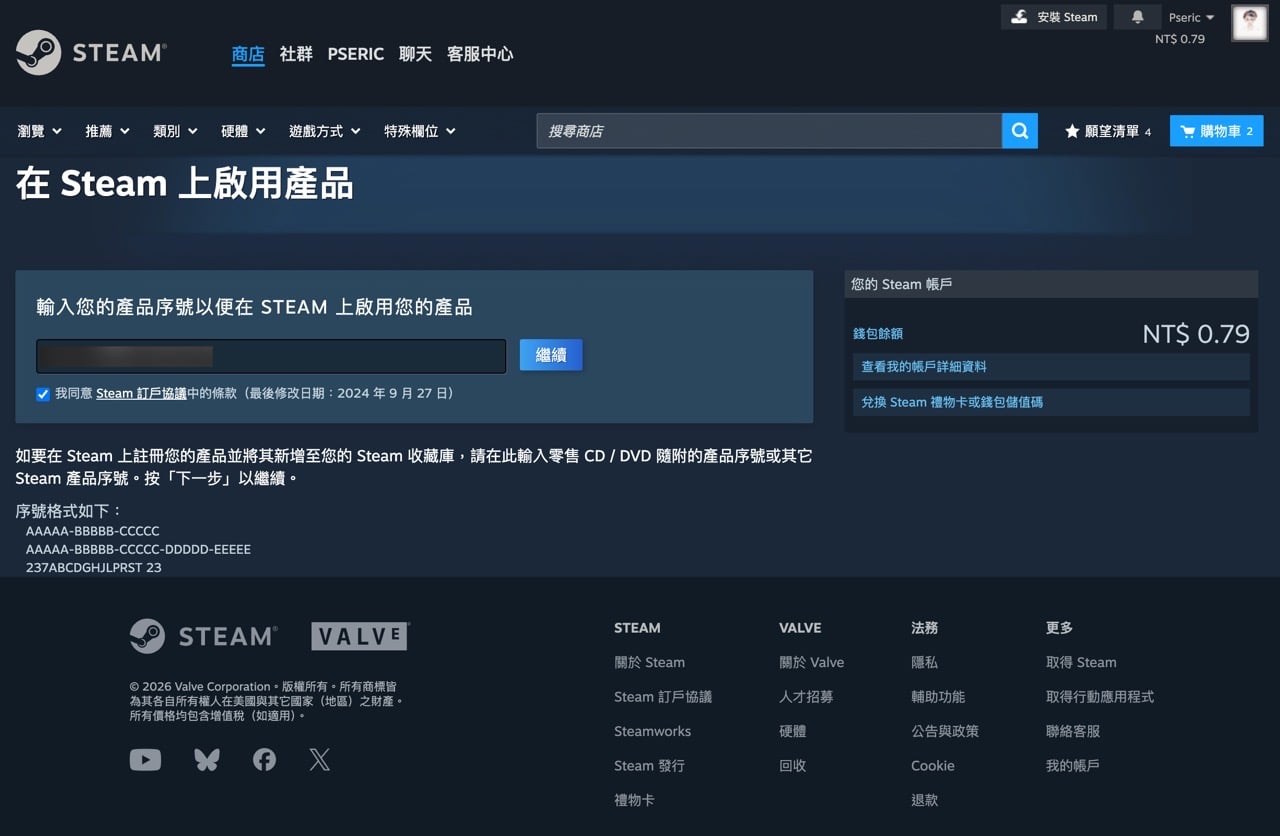Viewport: 1280px width, 836px height.
Task: Open footer link 退款
Action: tap(925, 800)
